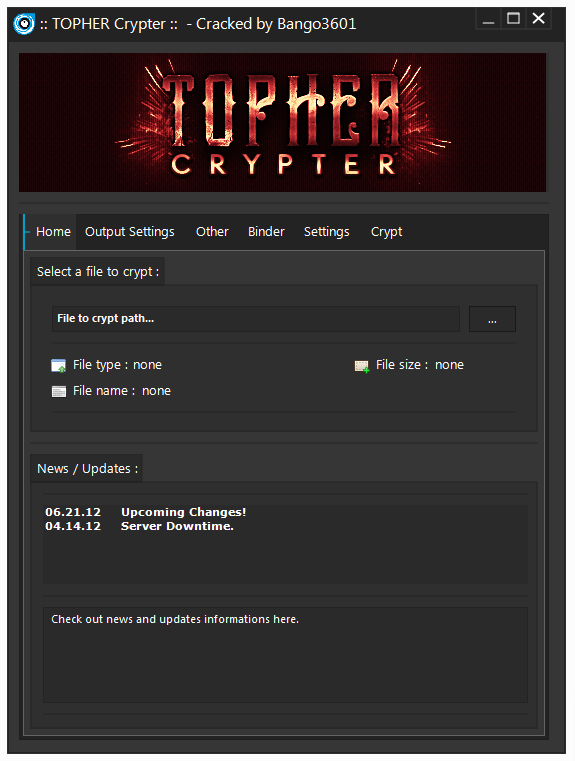Click the File type icon

59,365
